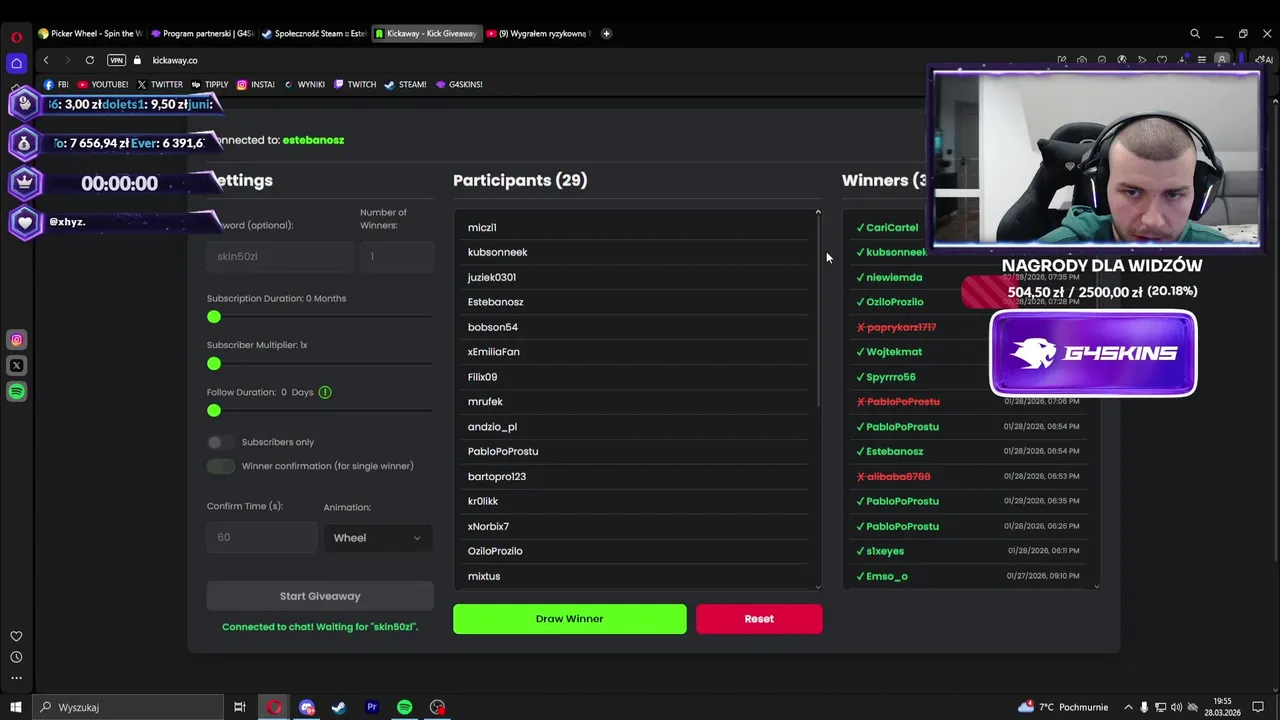The height and width of the screenshot is (720, 1280).
Task: Open the STEAM! bookmark
Action: coord(406,84)
